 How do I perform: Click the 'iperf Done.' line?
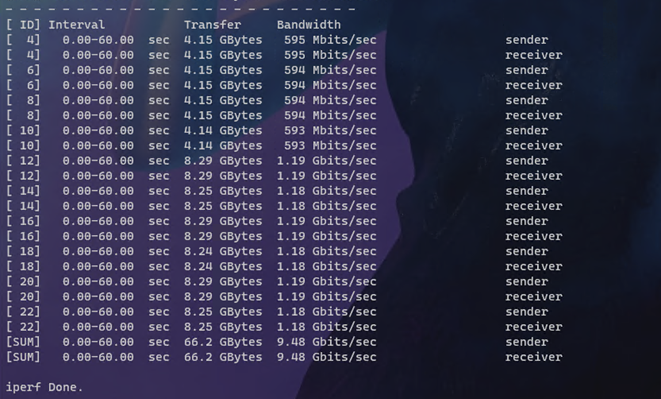44,387
